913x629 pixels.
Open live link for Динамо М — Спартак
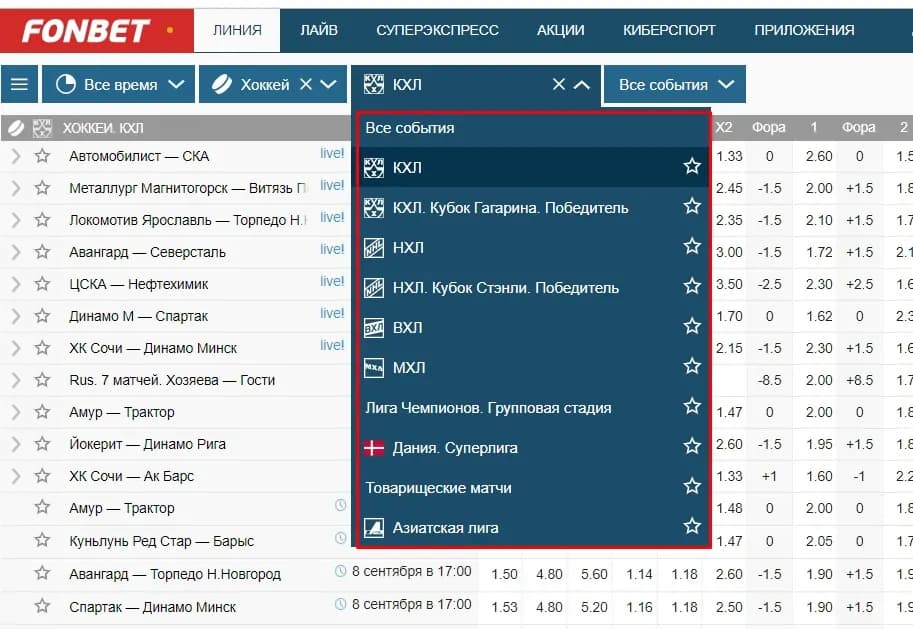[x=332, y=313]
